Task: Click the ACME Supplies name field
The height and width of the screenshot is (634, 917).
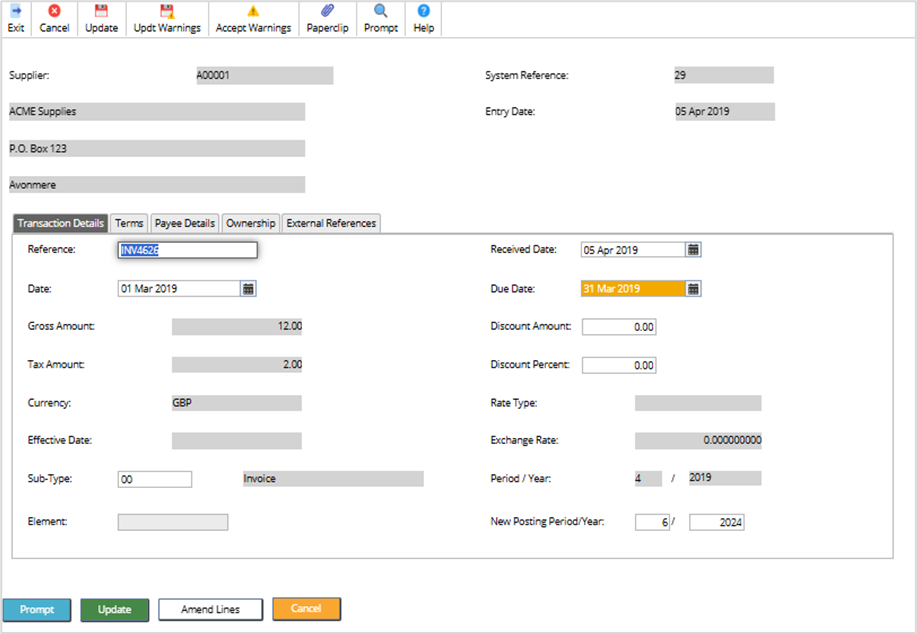Action: point(157,112)
